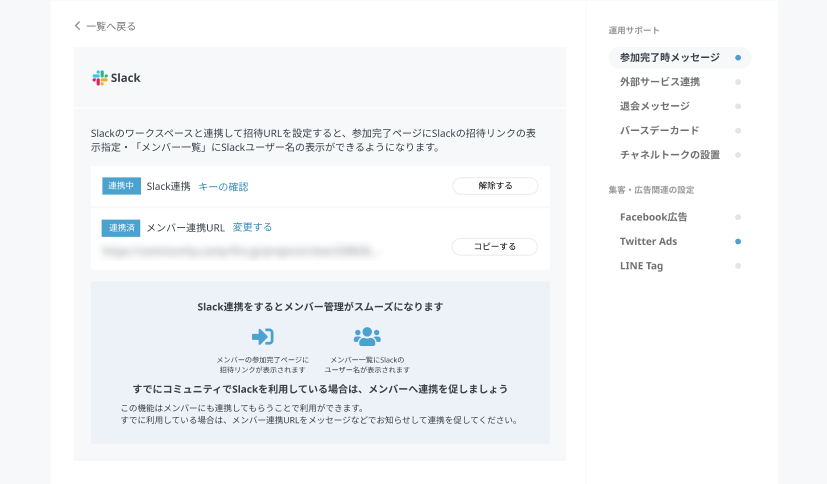Select バースデーカード menu item
Image resolution: width=827 pixels, height=484 pixels.
[x=659, y=130]
